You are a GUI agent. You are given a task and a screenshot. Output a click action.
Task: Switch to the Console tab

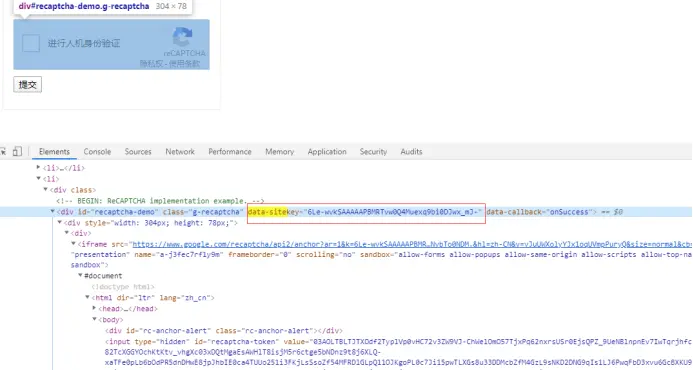[97, 152]
